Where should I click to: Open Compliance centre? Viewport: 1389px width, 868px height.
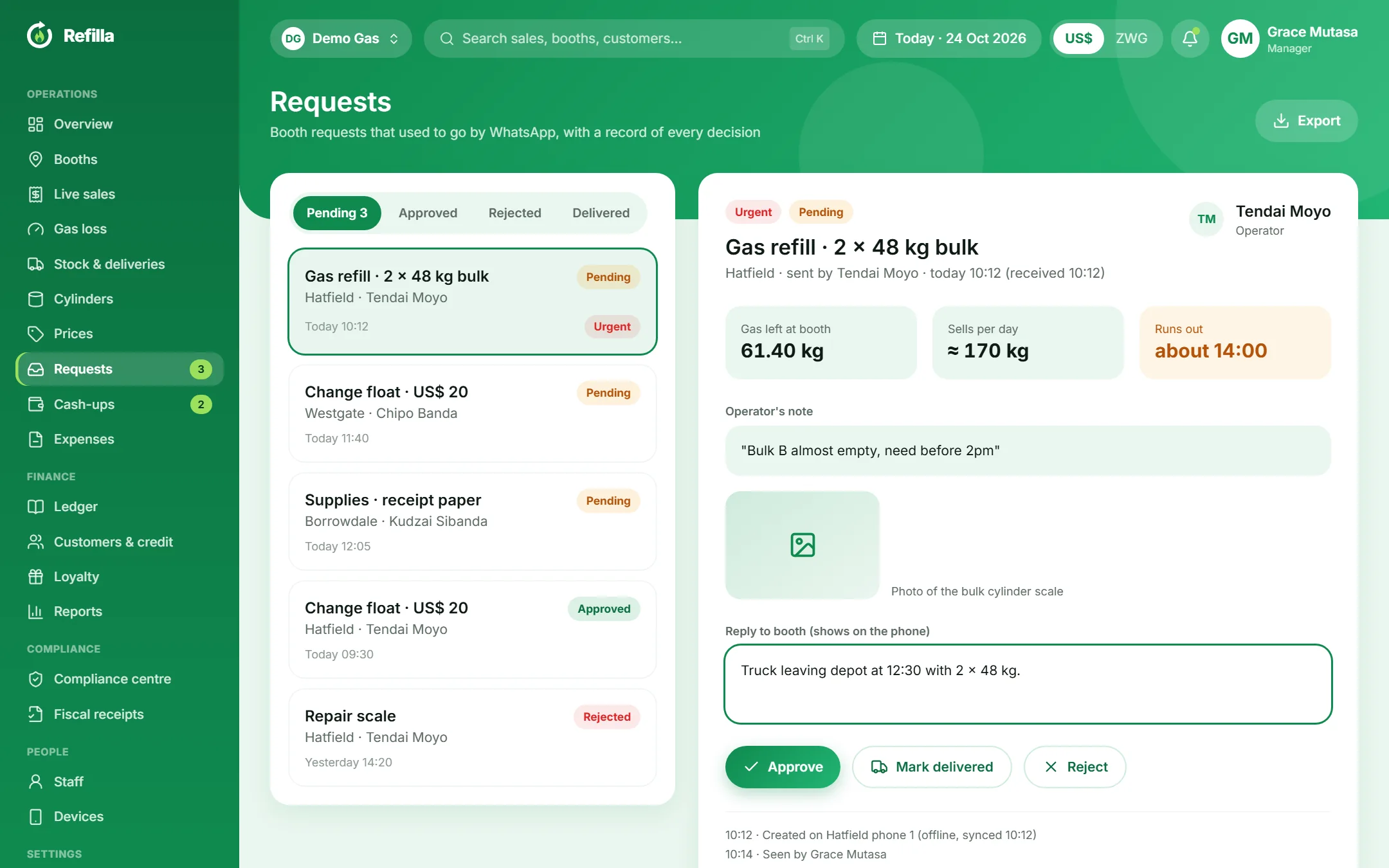coord(120,679)
